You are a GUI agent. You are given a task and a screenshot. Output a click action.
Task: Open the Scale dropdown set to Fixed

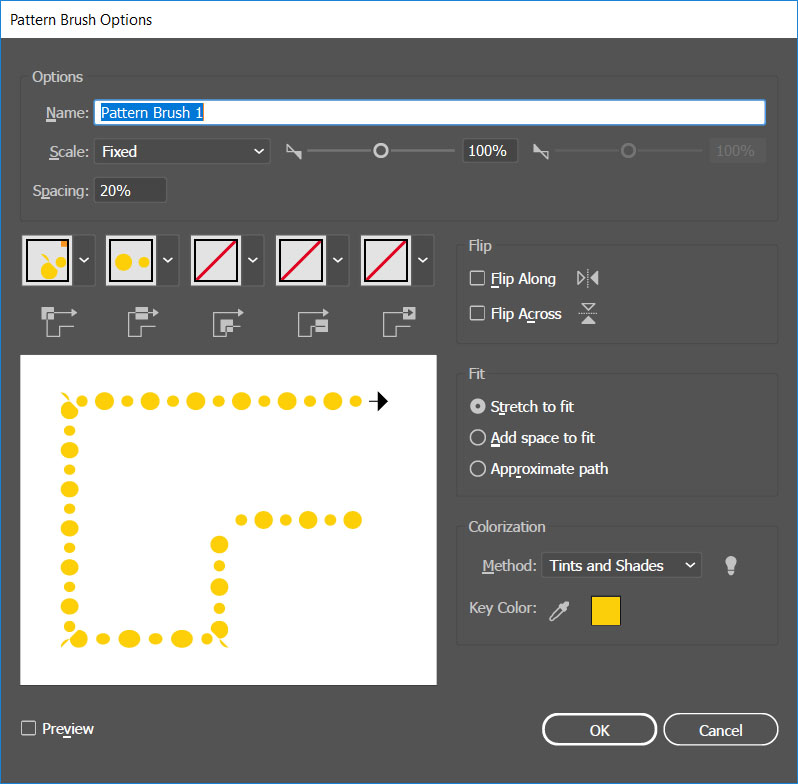tap(182, 152)
